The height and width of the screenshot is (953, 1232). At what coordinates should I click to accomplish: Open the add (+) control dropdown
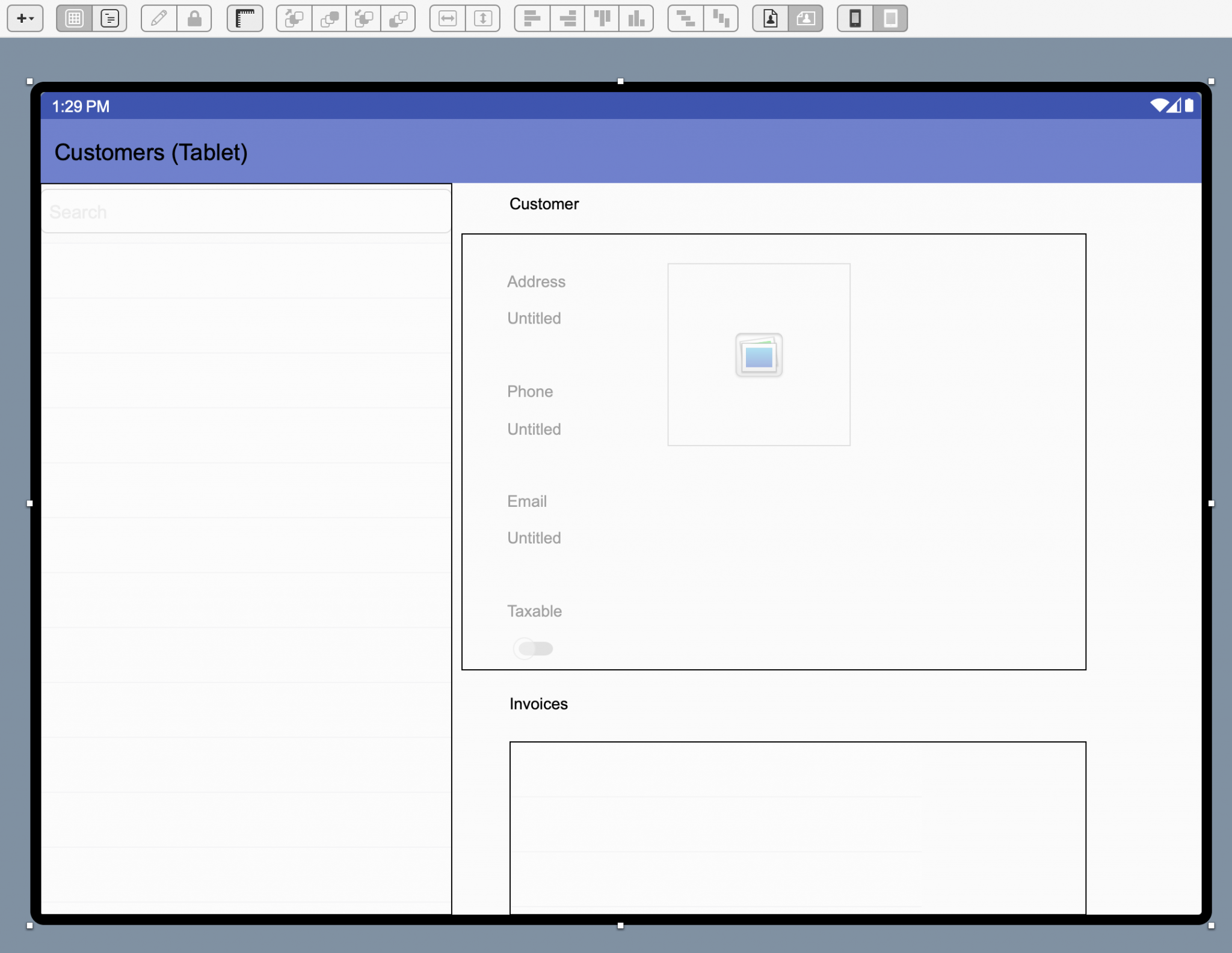pyautogui.click(x=25, y=19)
